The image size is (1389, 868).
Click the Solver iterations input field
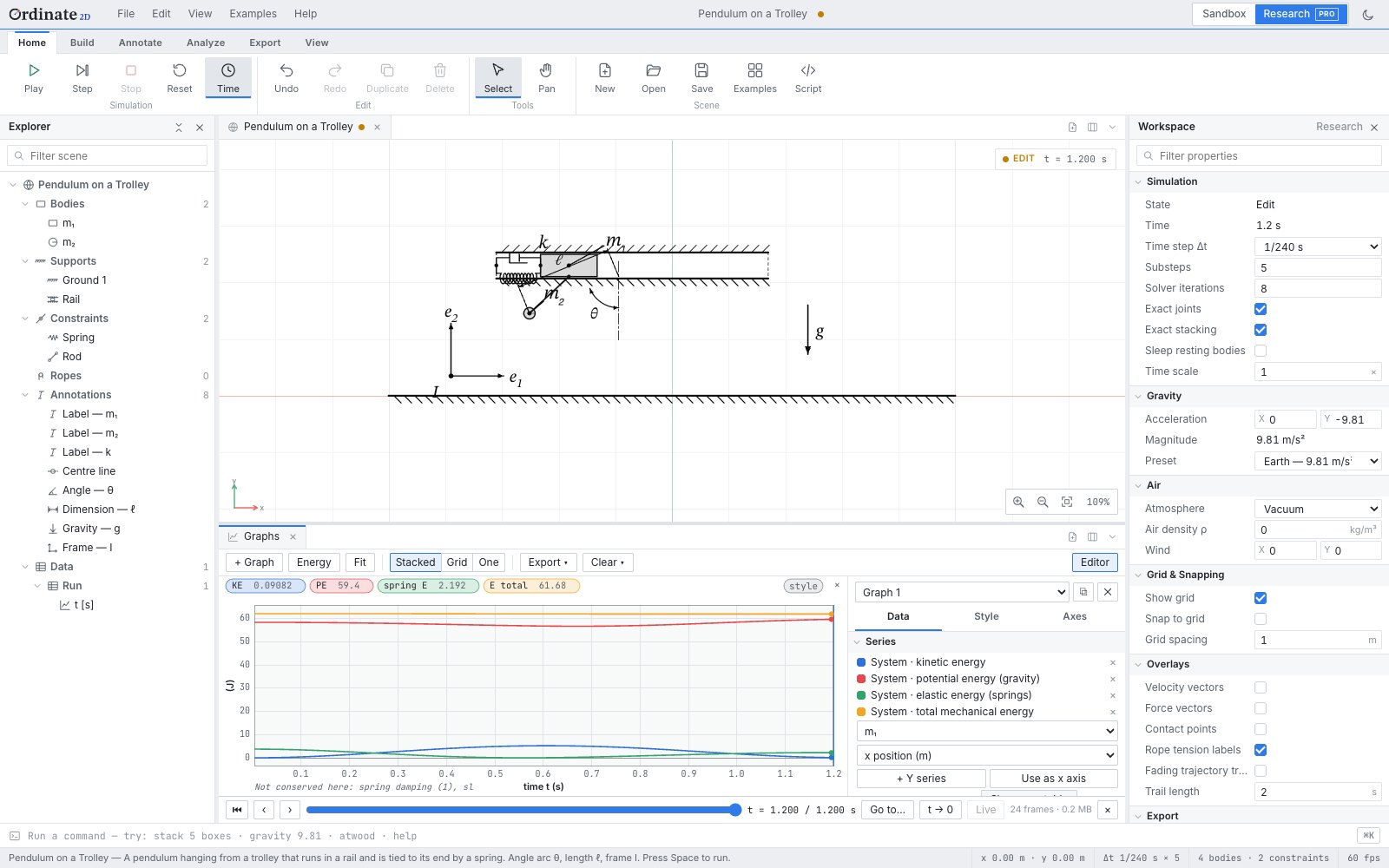(x=1318, y=288)
